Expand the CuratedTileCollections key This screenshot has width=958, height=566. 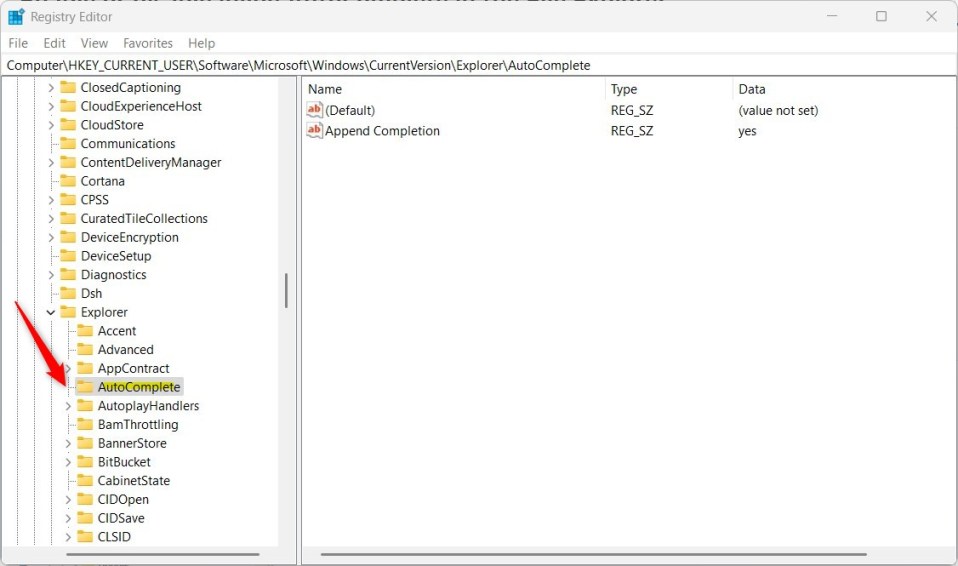(x=51, y=219)
